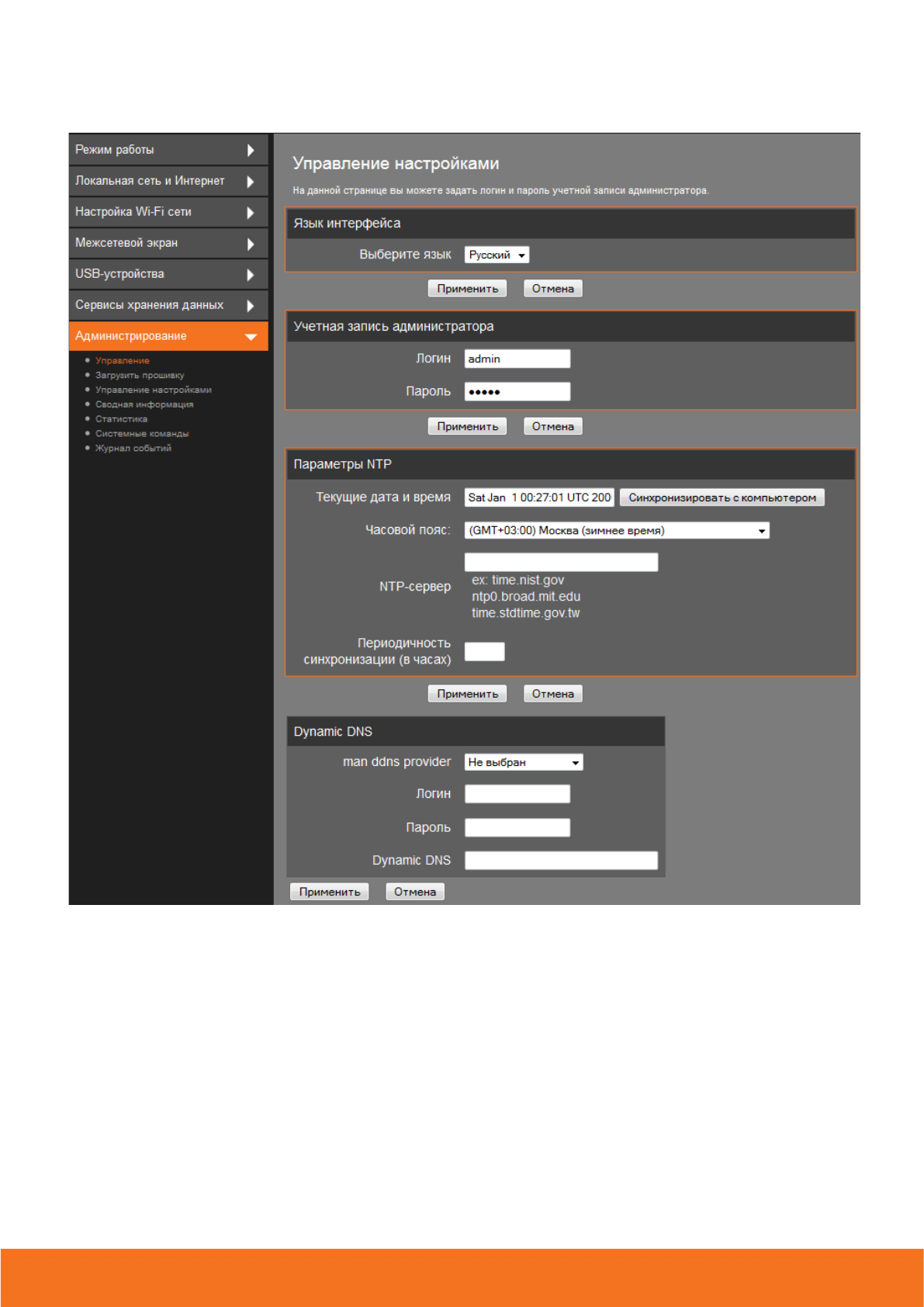Open the Русский language dropdown

[497, 255]
